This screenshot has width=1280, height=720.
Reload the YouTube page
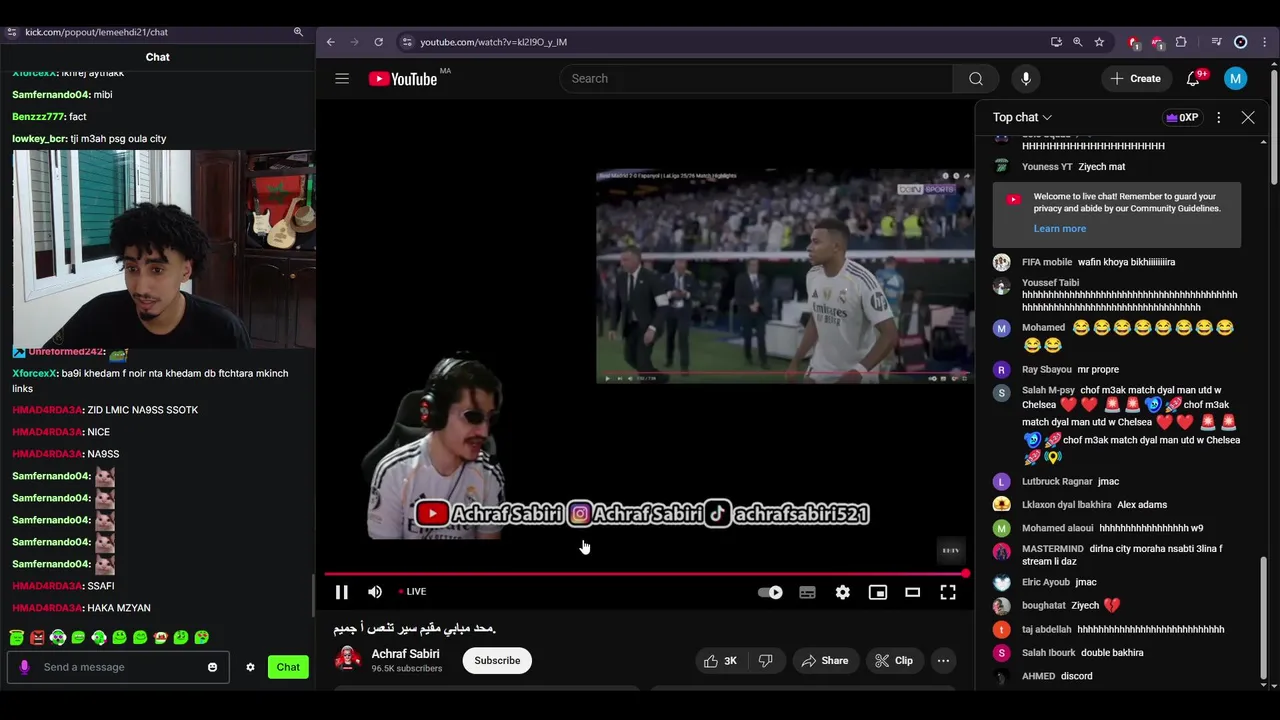click(379, 42)
